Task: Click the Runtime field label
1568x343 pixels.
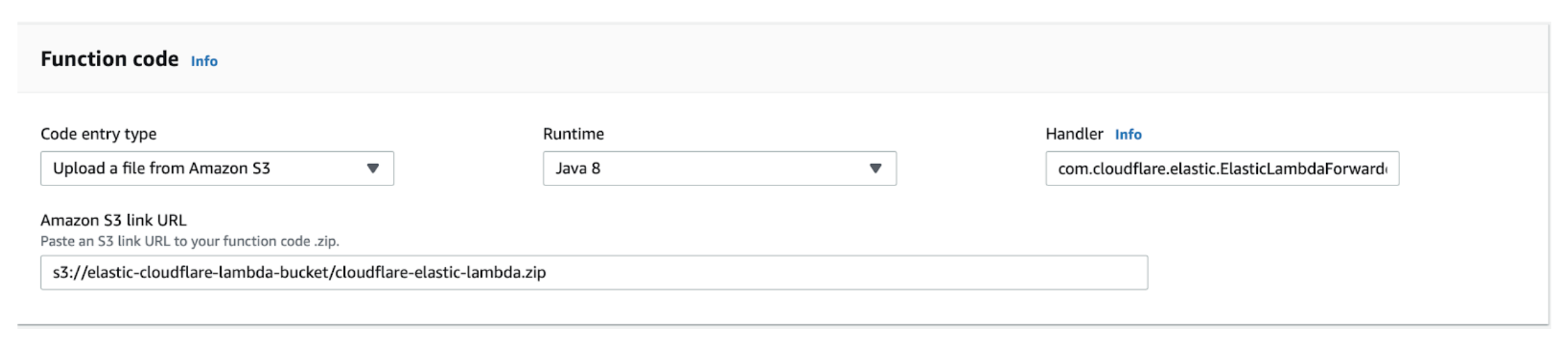Action: click(573, 134)
